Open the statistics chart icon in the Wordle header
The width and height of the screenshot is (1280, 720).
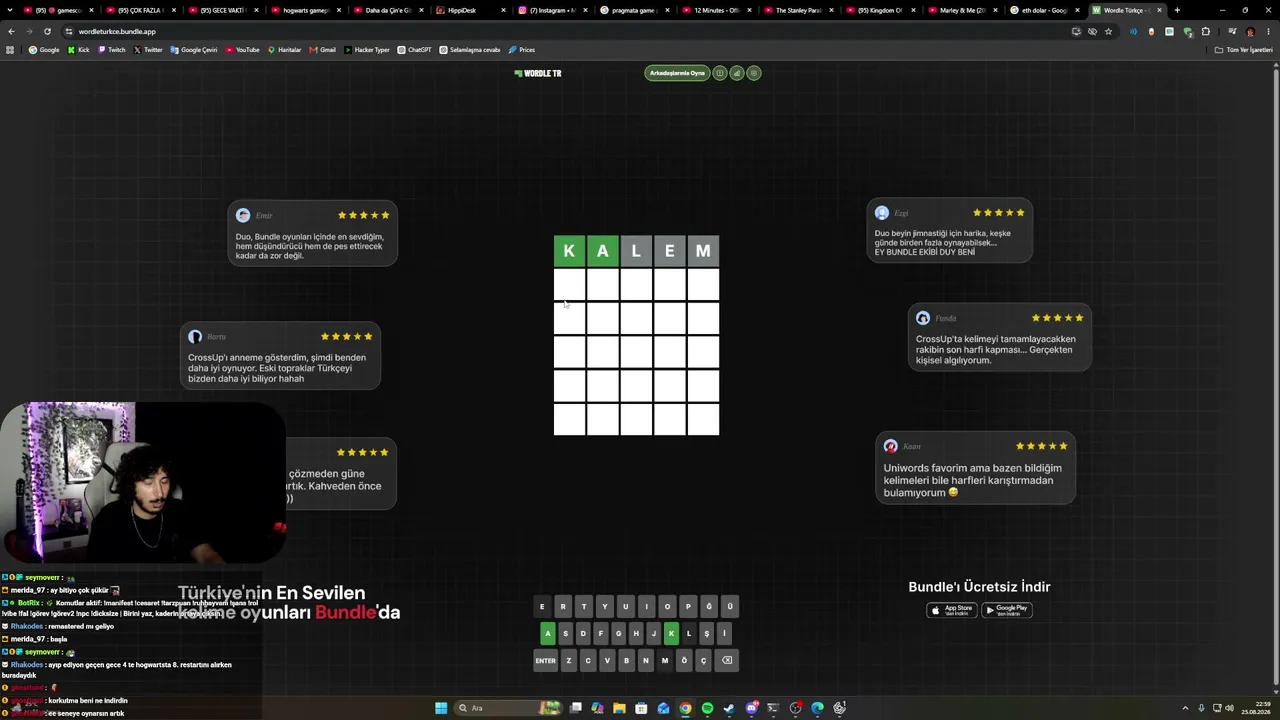(737, 73)
